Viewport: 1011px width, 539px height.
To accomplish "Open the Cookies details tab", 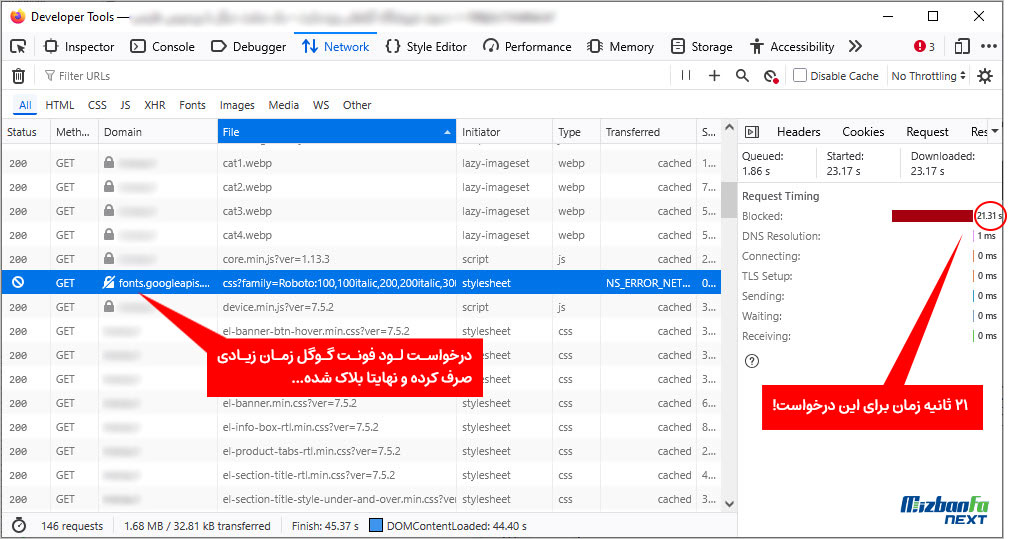I will [863, 132].
